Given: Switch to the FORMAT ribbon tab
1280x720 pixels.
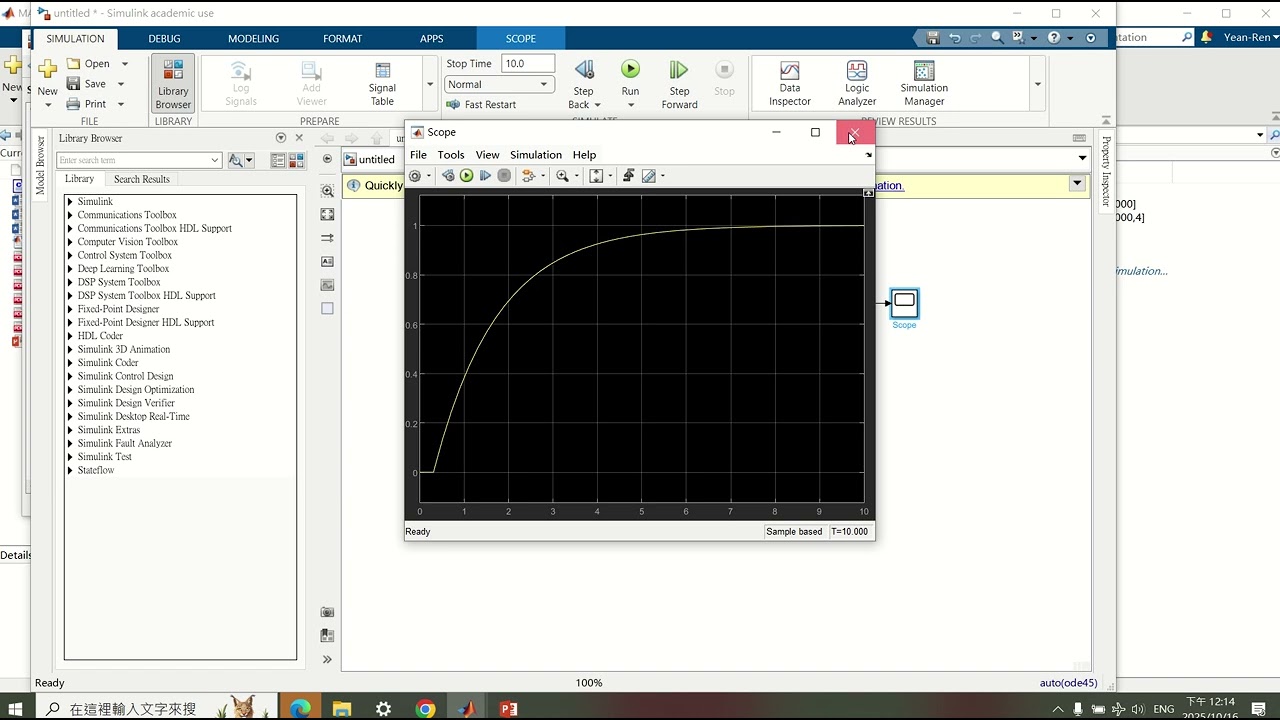Looking at the screenshot, I should coord(342,39).
